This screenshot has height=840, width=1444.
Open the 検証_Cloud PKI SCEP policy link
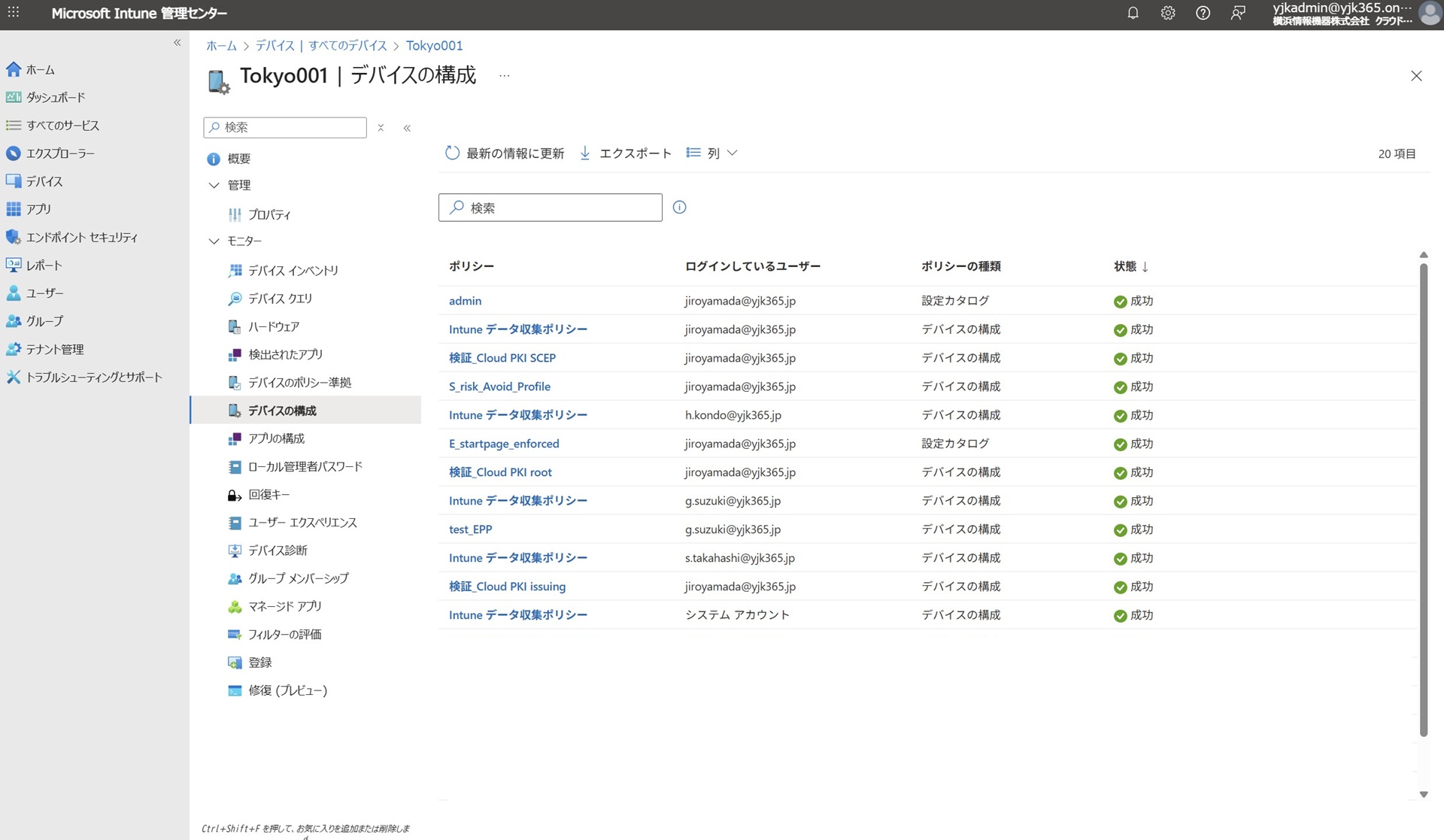click(x=502, y=358)
